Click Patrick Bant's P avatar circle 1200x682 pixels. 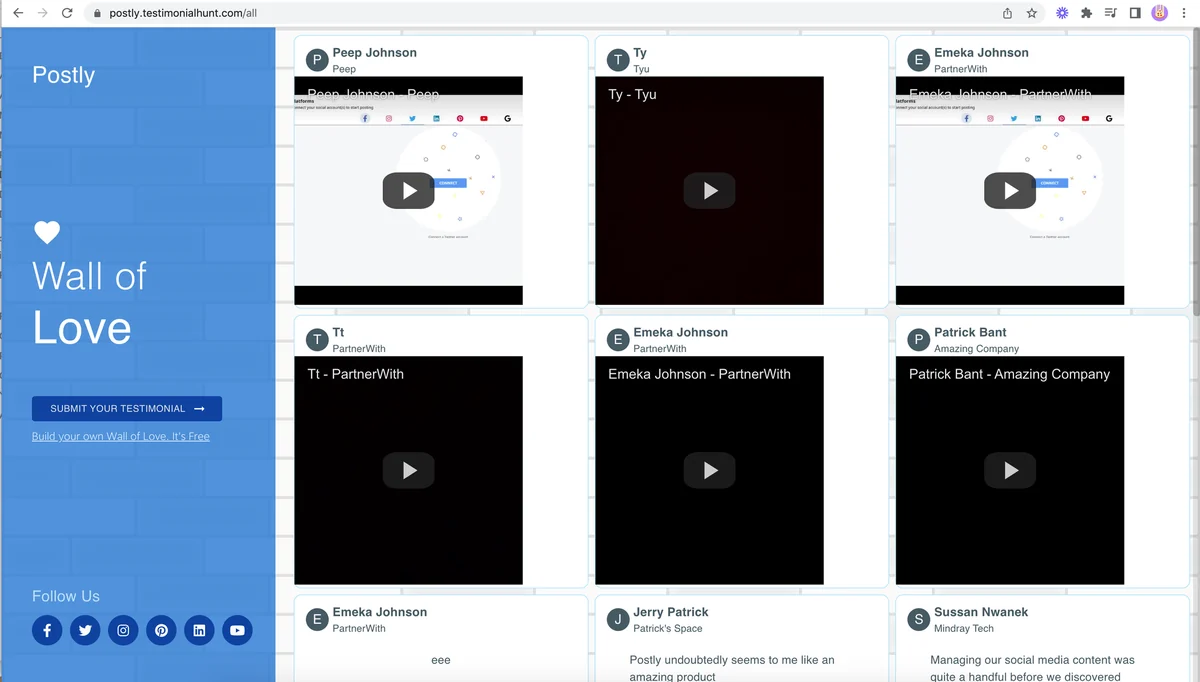[x=919, y=340]
